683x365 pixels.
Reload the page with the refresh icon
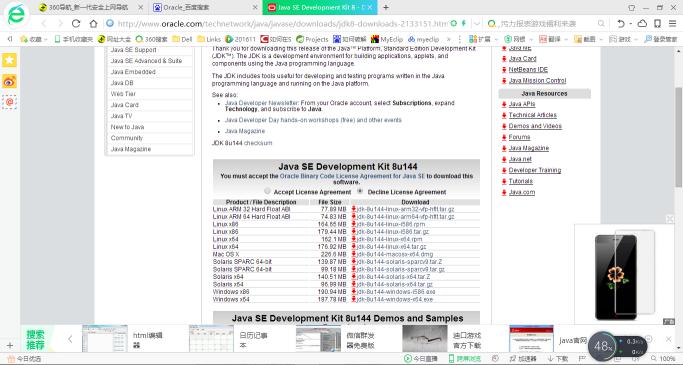[76, 24]
